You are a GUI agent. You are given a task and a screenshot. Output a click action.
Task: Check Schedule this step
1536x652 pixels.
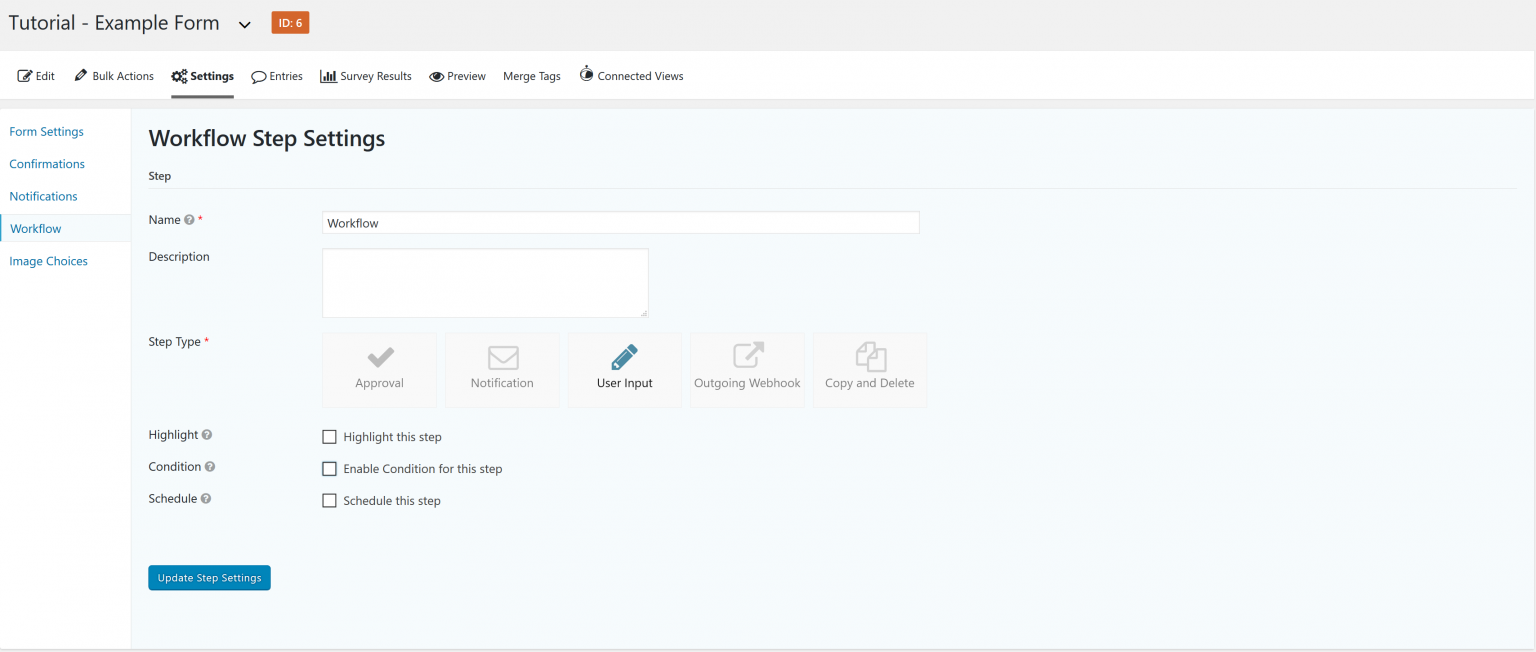pos(329,500)
